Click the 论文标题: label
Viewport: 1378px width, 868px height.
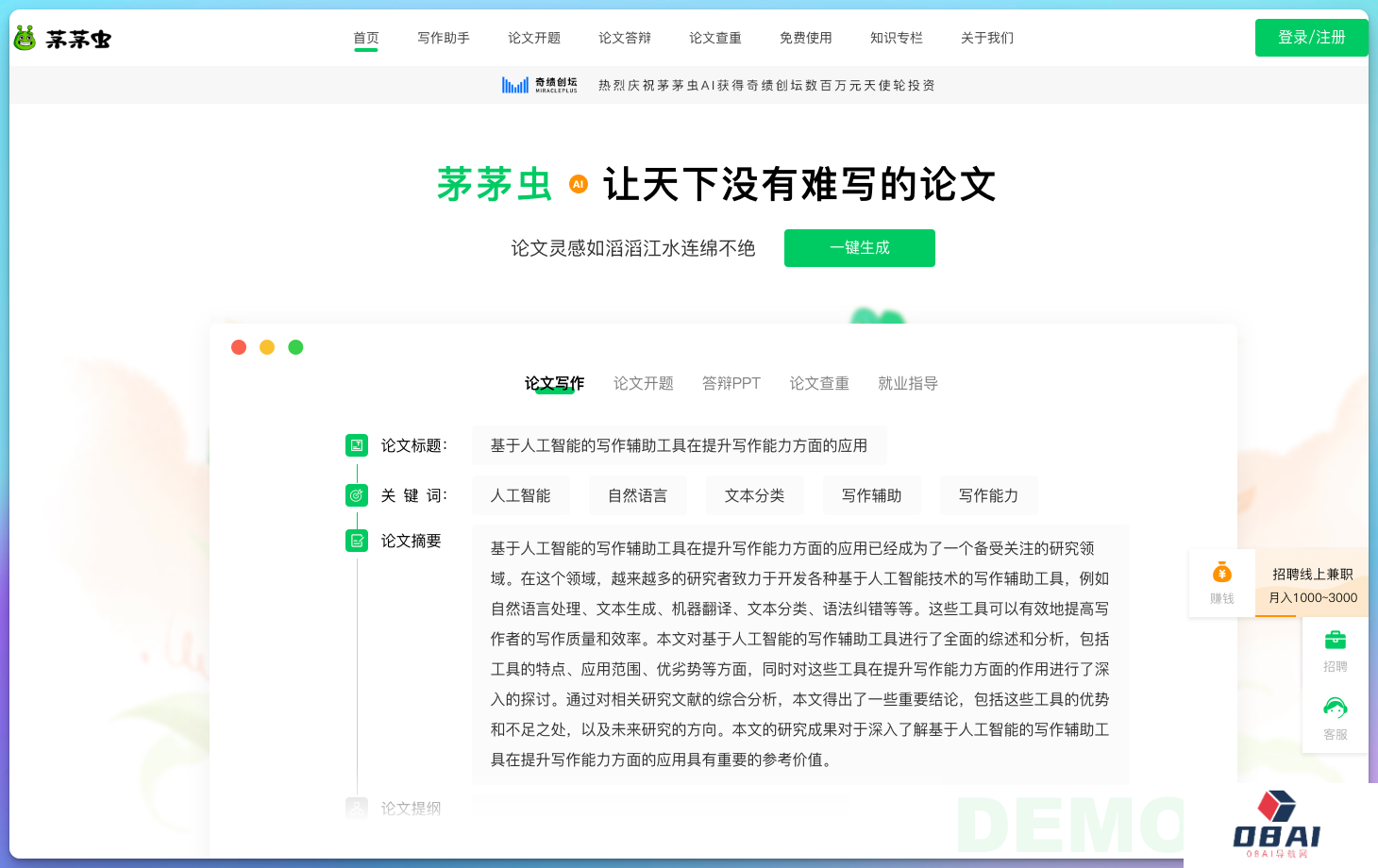414,445
